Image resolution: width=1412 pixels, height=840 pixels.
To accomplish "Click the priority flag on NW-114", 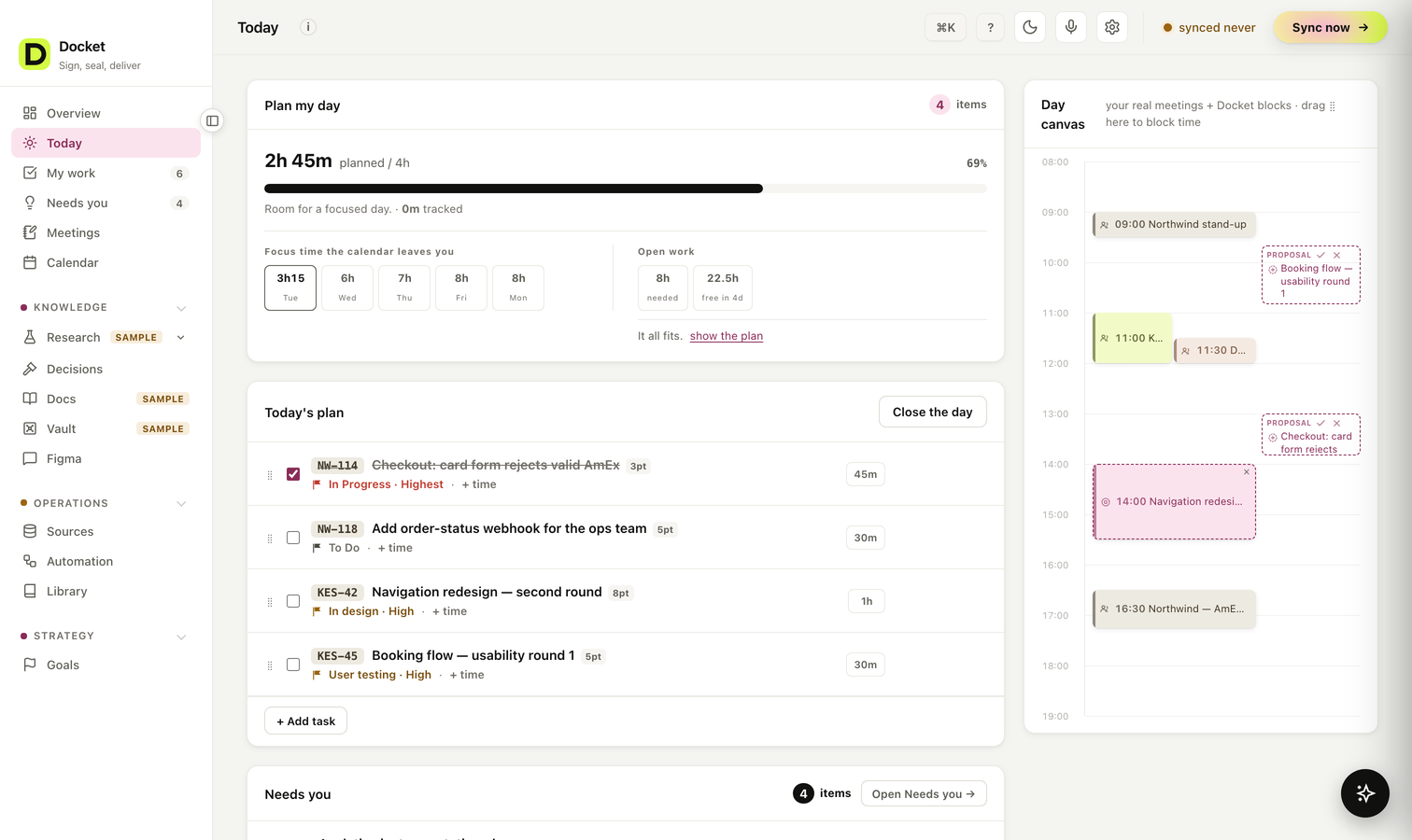I will (317, 484).
